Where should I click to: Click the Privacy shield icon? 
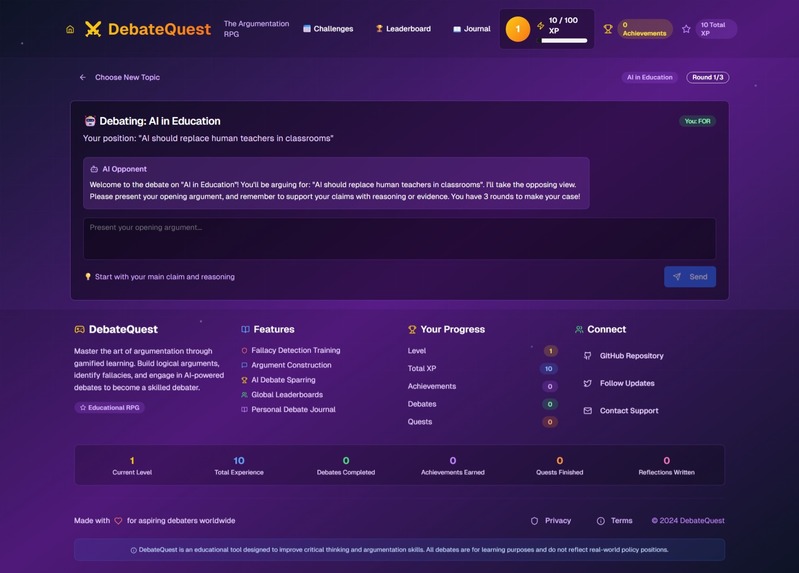tap(535, 521)
